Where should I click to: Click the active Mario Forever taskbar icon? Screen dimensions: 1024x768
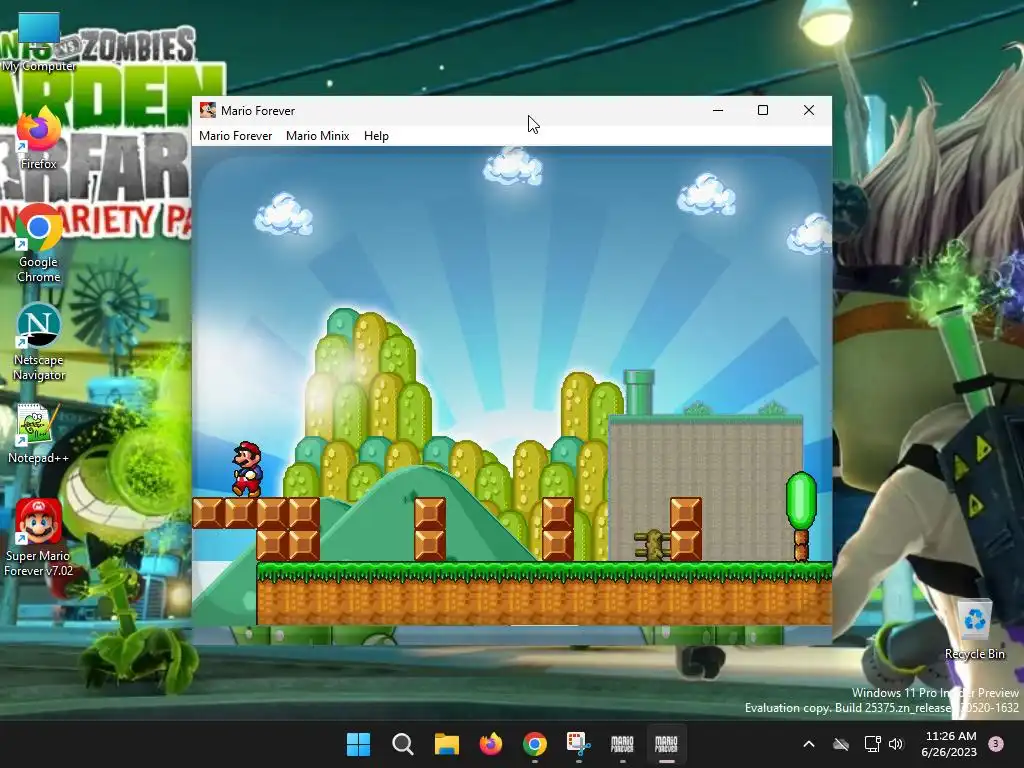coord(666,744)
